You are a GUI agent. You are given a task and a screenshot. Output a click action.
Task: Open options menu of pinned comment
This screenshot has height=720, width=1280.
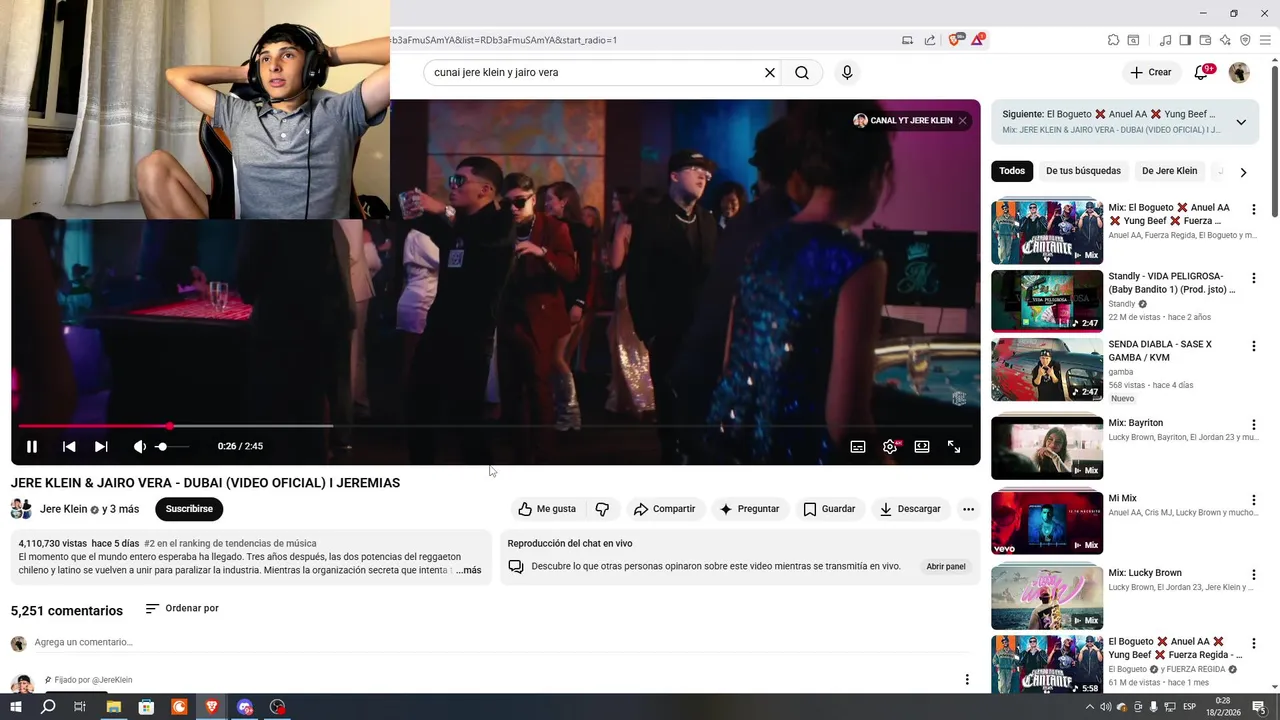pos(966,680)
